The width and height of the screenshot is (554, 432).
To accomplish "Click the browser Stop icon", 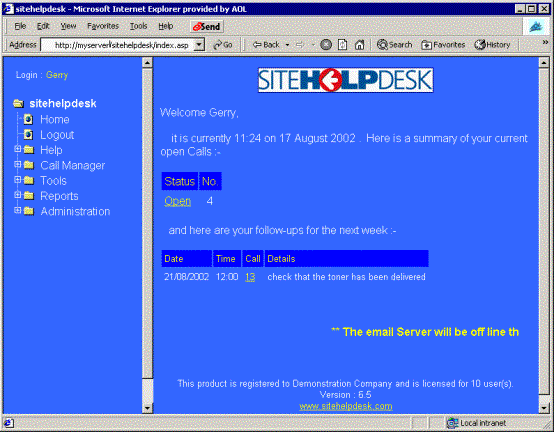I will point(326,45).
